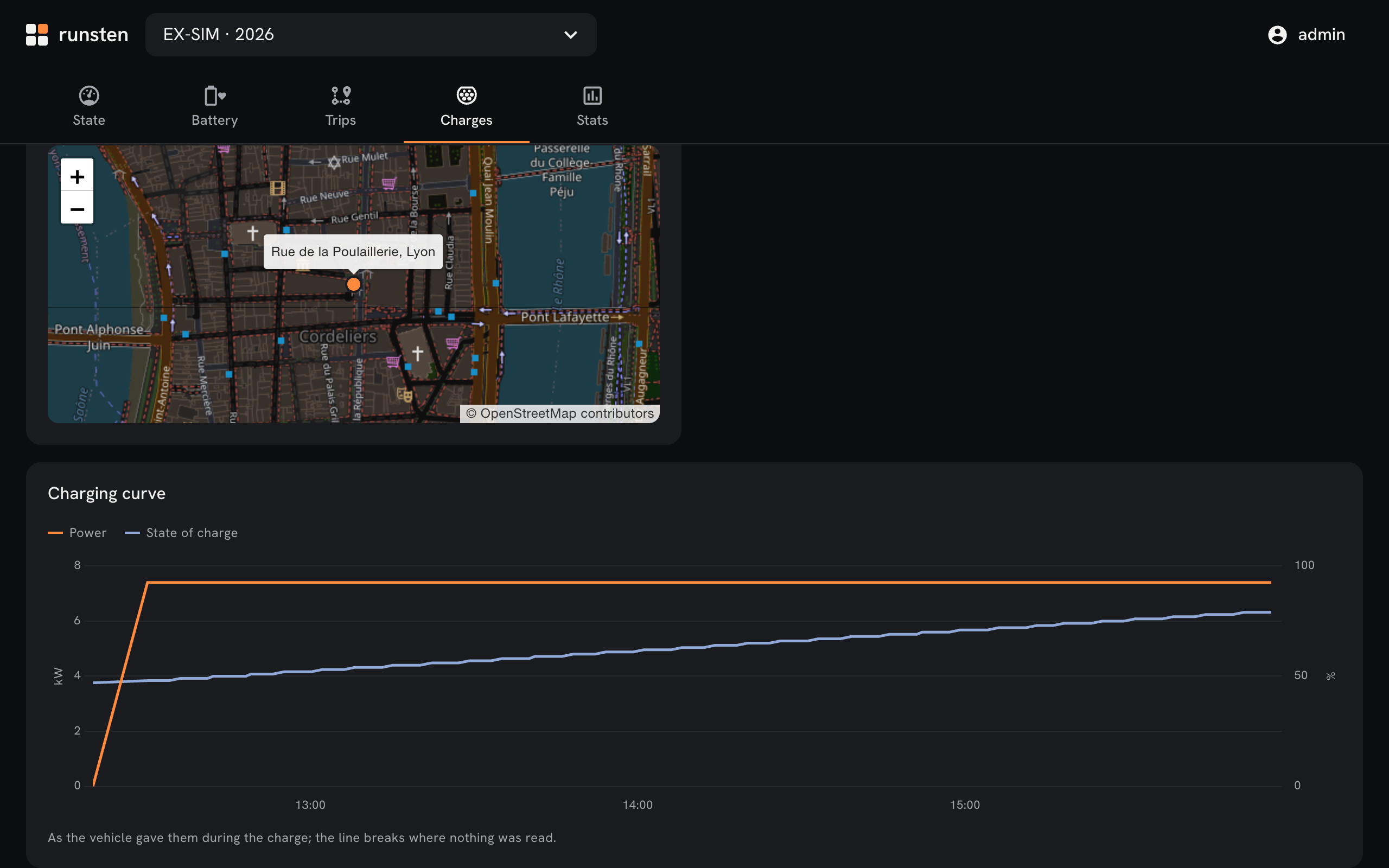This screenshot has height=868, width=1389.
Task: Click the Rue Neuve street label
Action: [324, 196]
